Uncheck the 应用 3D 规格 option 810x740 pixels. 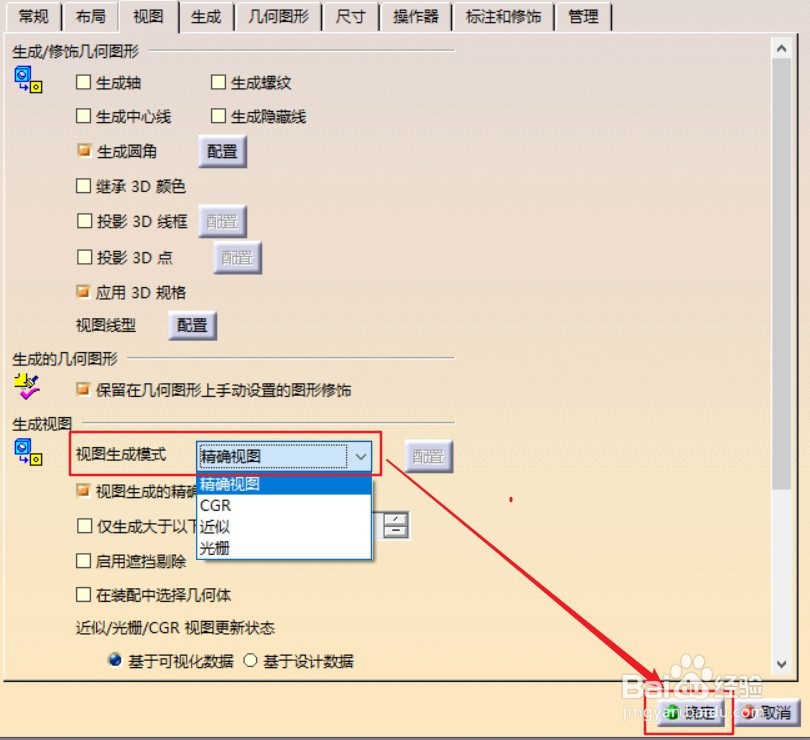pos(83,292)
